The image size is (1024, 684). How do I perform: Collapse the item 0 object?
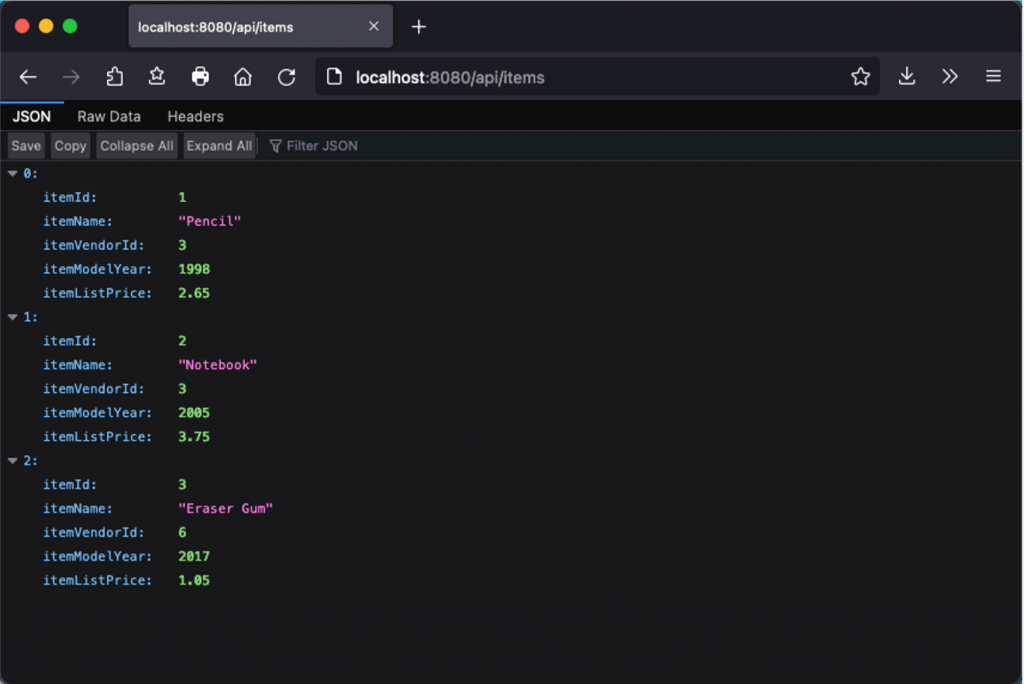(x=12, y=174)
